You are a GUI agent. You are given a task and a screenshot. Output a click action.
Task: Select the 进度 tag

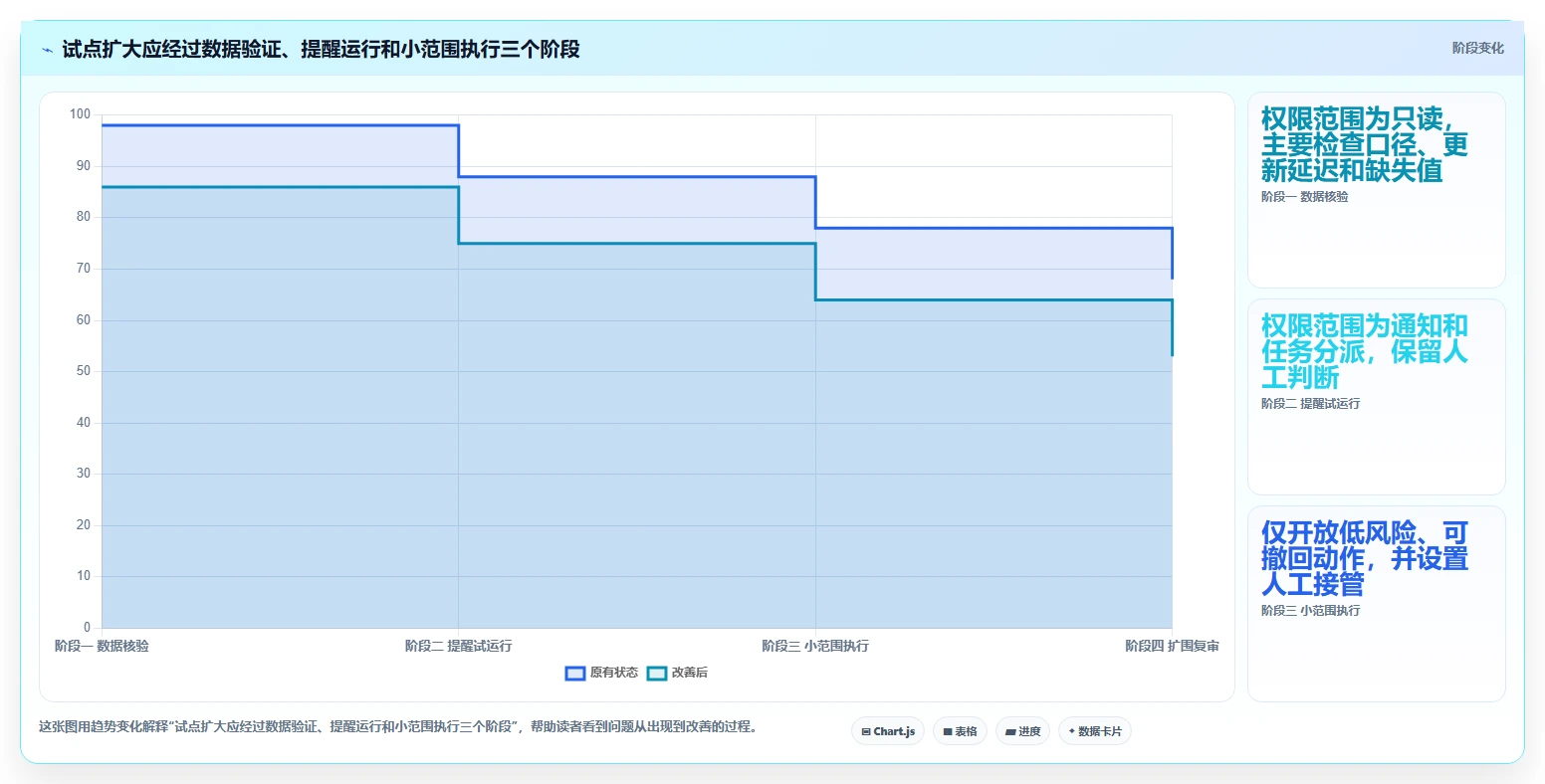tap(1022, 731)
